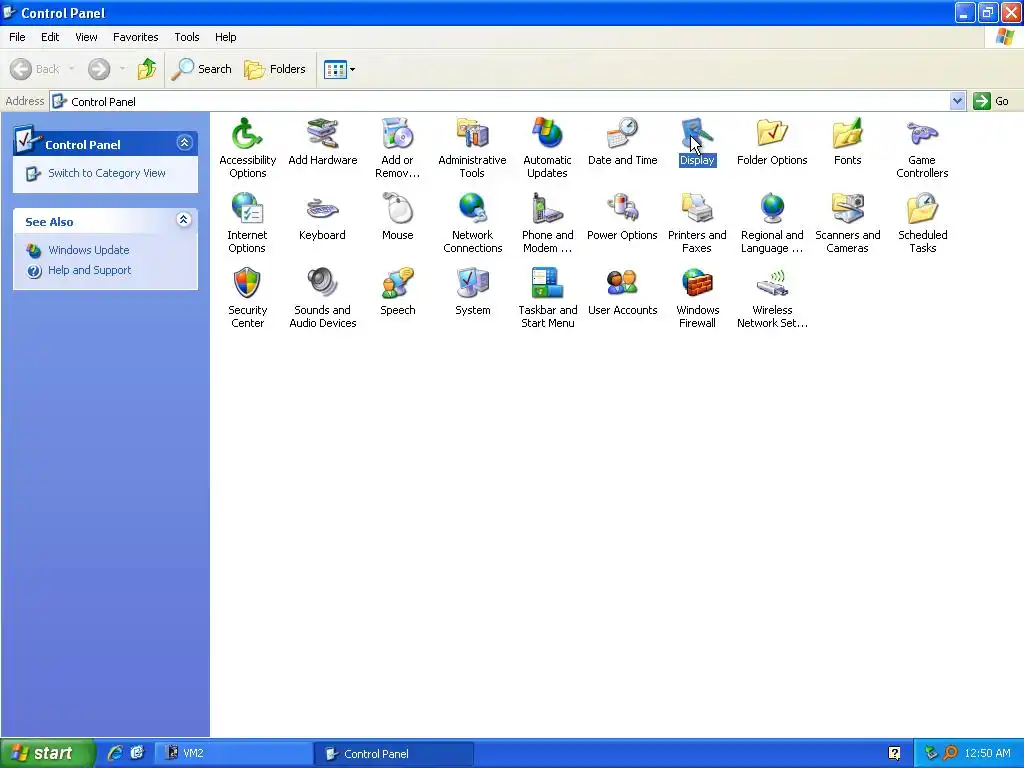Open Sounds and Audio Devices icon

[x=323, y=298]
